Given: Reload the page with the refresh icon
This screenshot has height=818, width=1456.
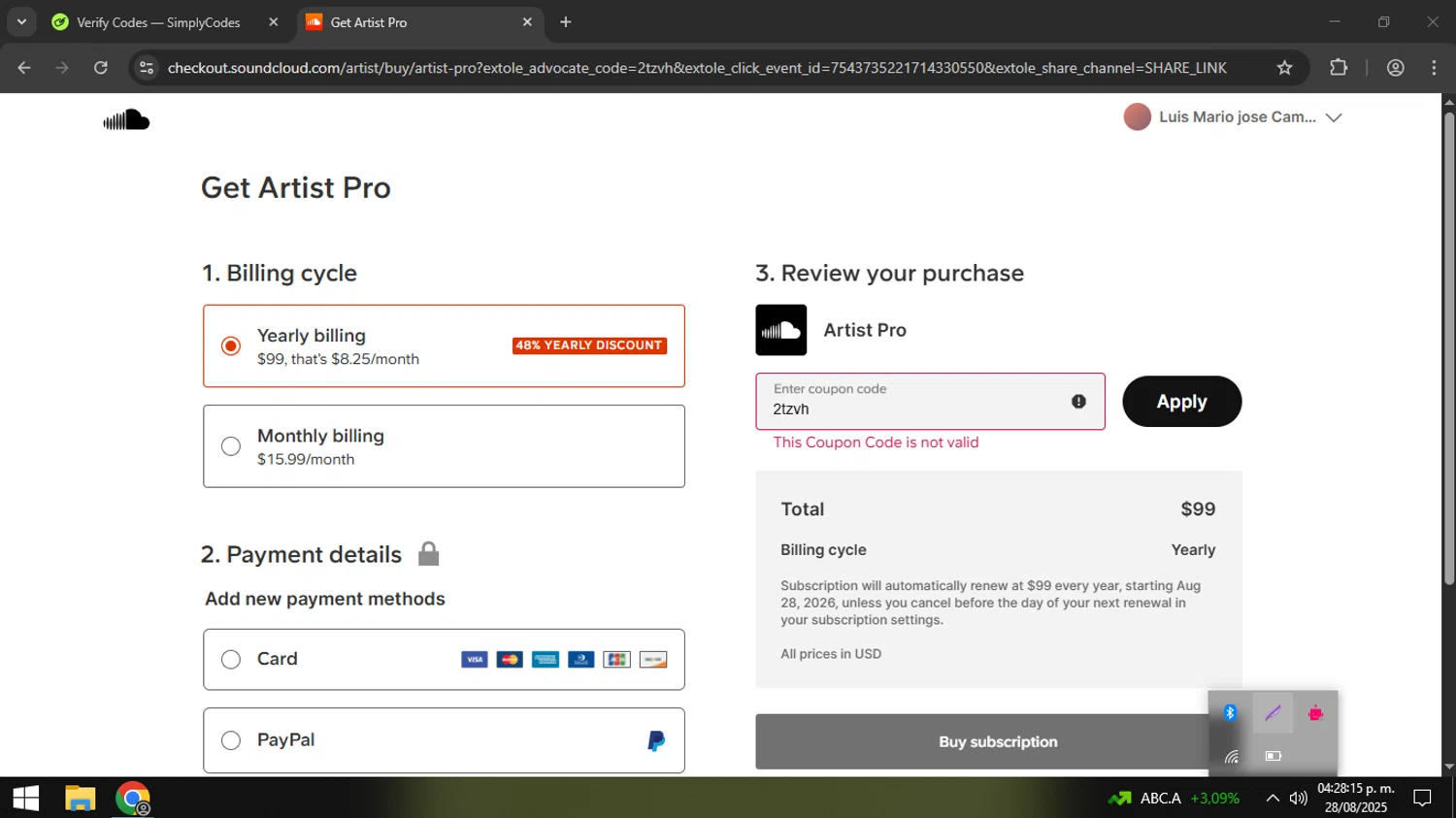Looking at the screenshot, I should click(101, 68).
